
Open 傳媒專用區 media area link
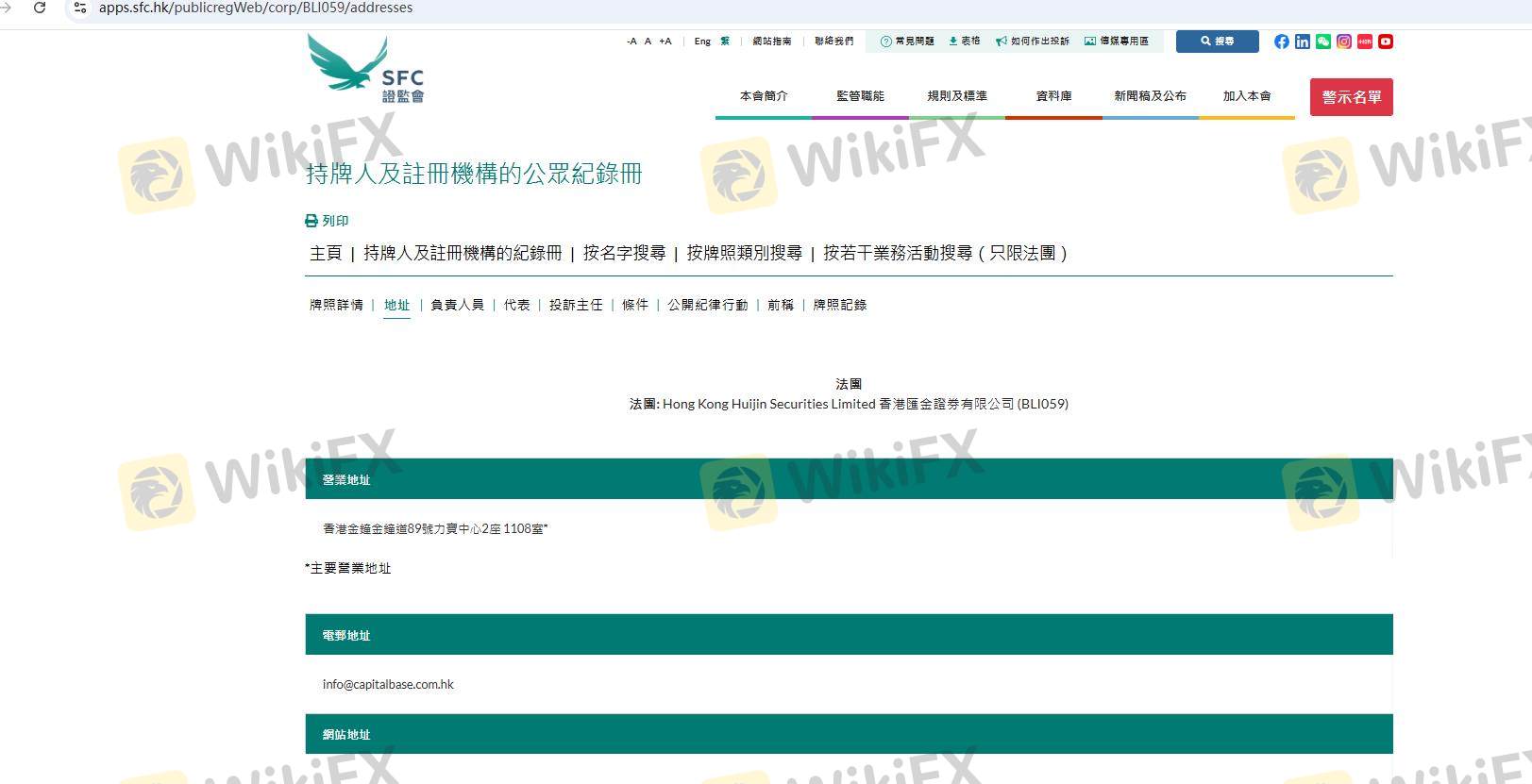pyautogui.click(x=1117, y=42)
